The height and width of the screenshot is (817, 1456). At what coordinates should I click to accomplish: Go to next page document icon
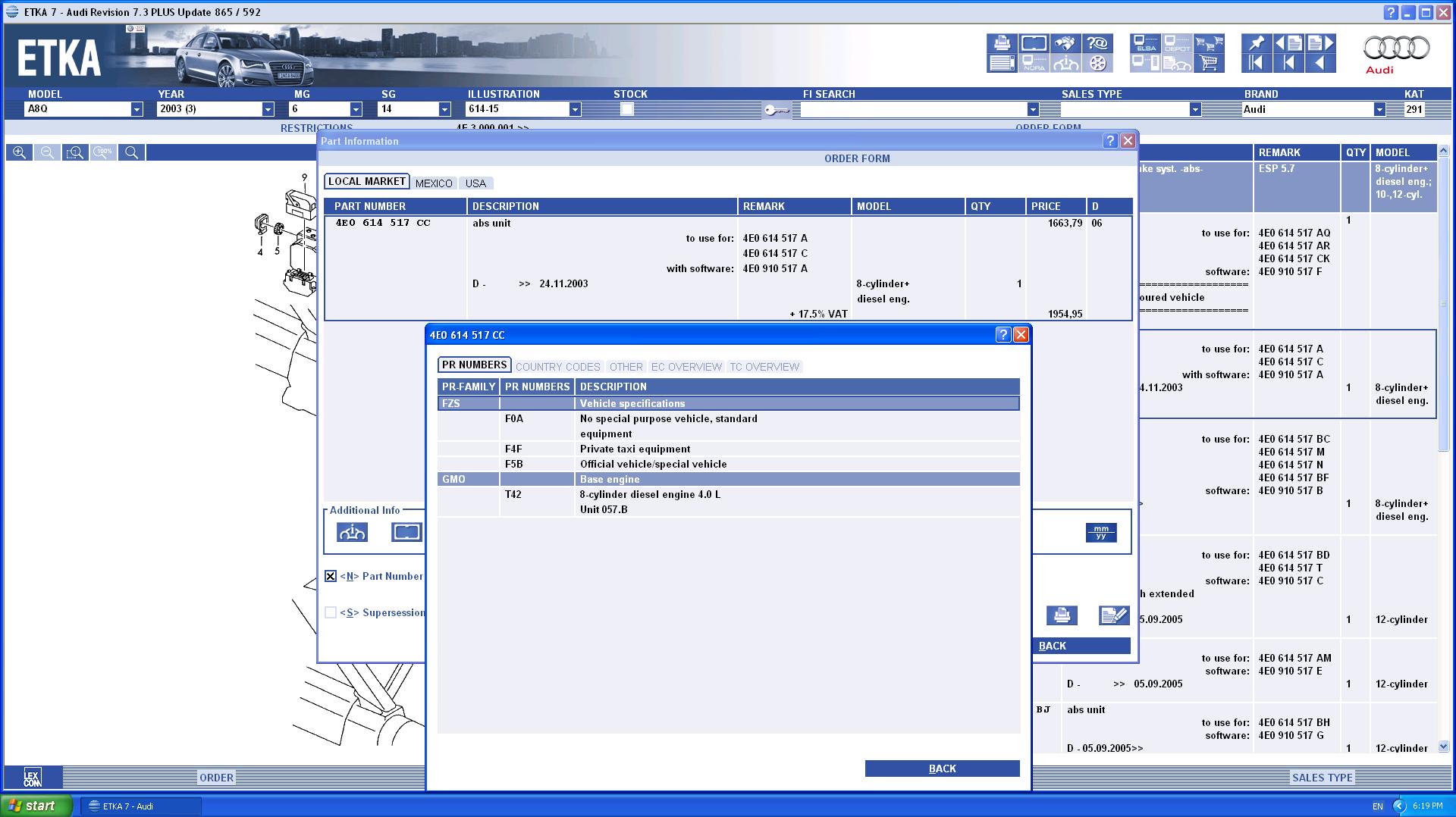point(1320,43)
